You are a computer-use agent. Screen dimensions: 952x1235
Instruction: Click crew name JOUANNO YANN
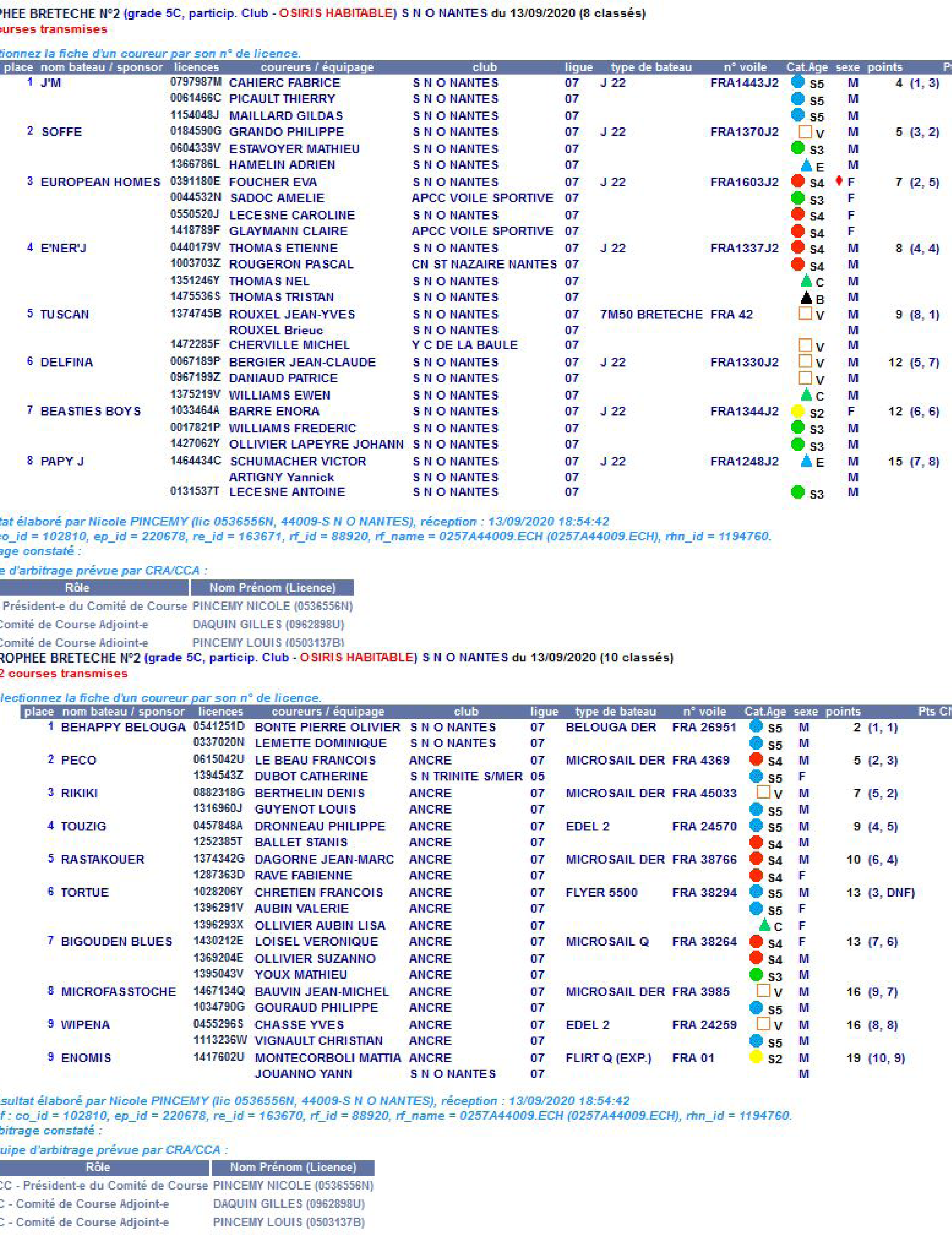(304, 1074)
